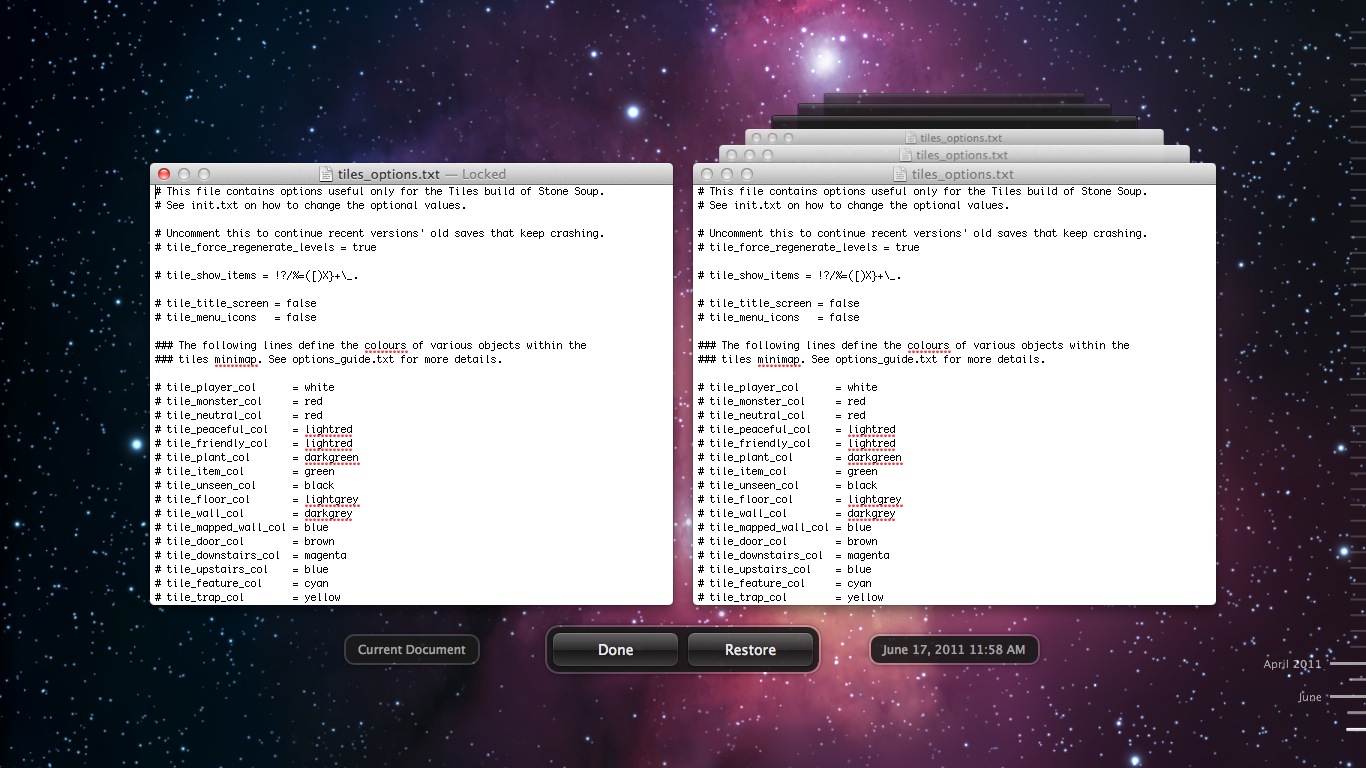Click the June 17, 2011 11:58 AM date label
1366x768 pixels.
(x=953, y=650)
